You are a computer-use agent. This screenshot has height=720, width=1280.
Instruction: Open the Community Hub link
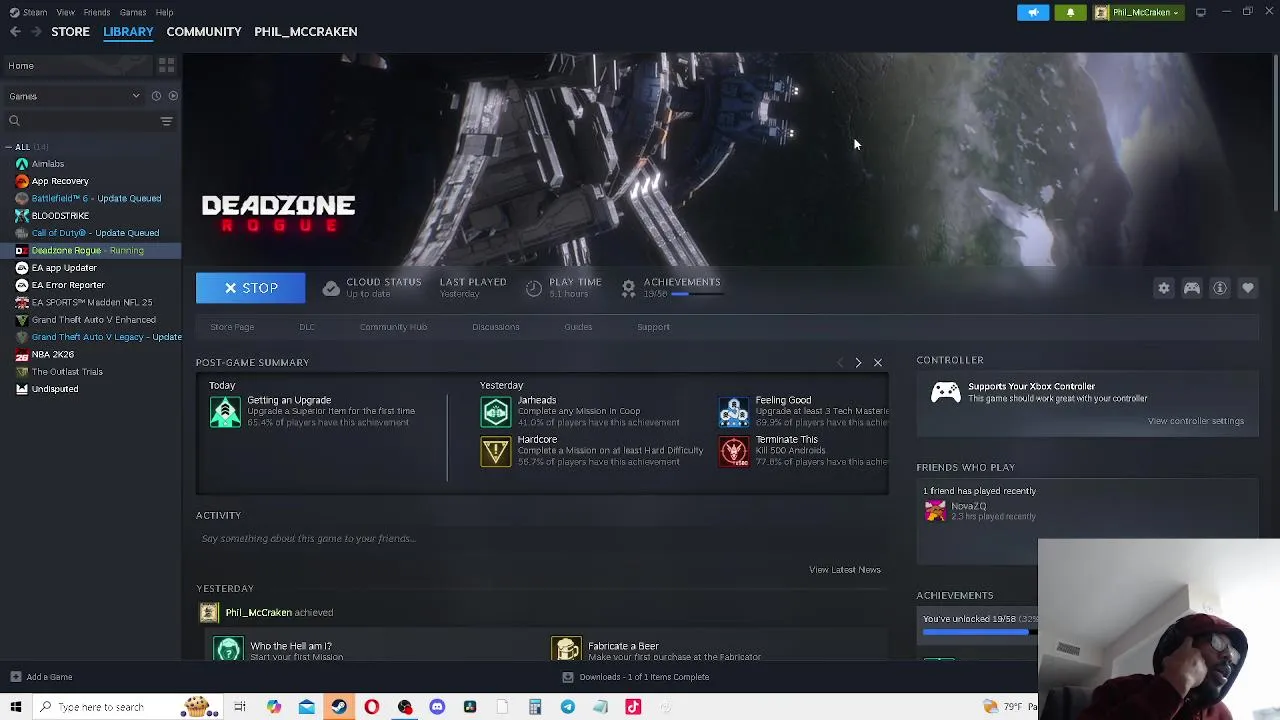coord(393,327)
